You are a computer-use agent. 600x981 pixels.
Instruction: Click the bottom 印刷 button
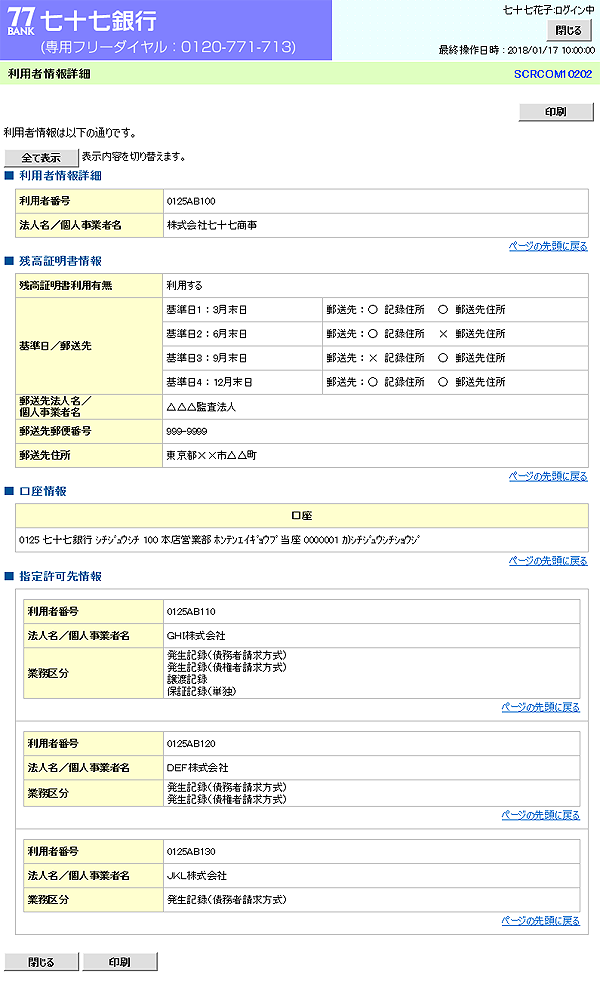coord(119,962)
